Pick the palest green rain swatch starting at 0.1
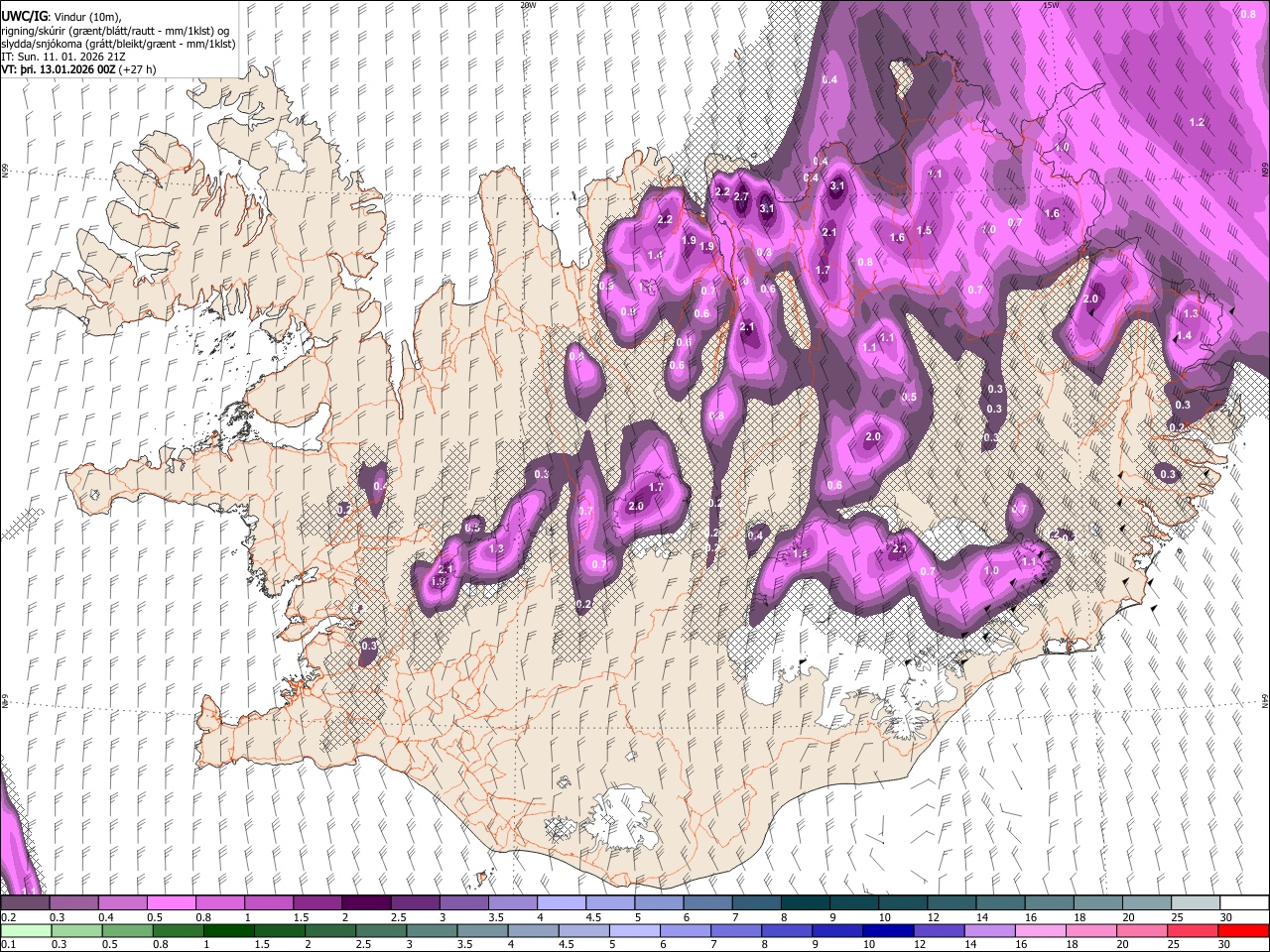 point(26,930)
